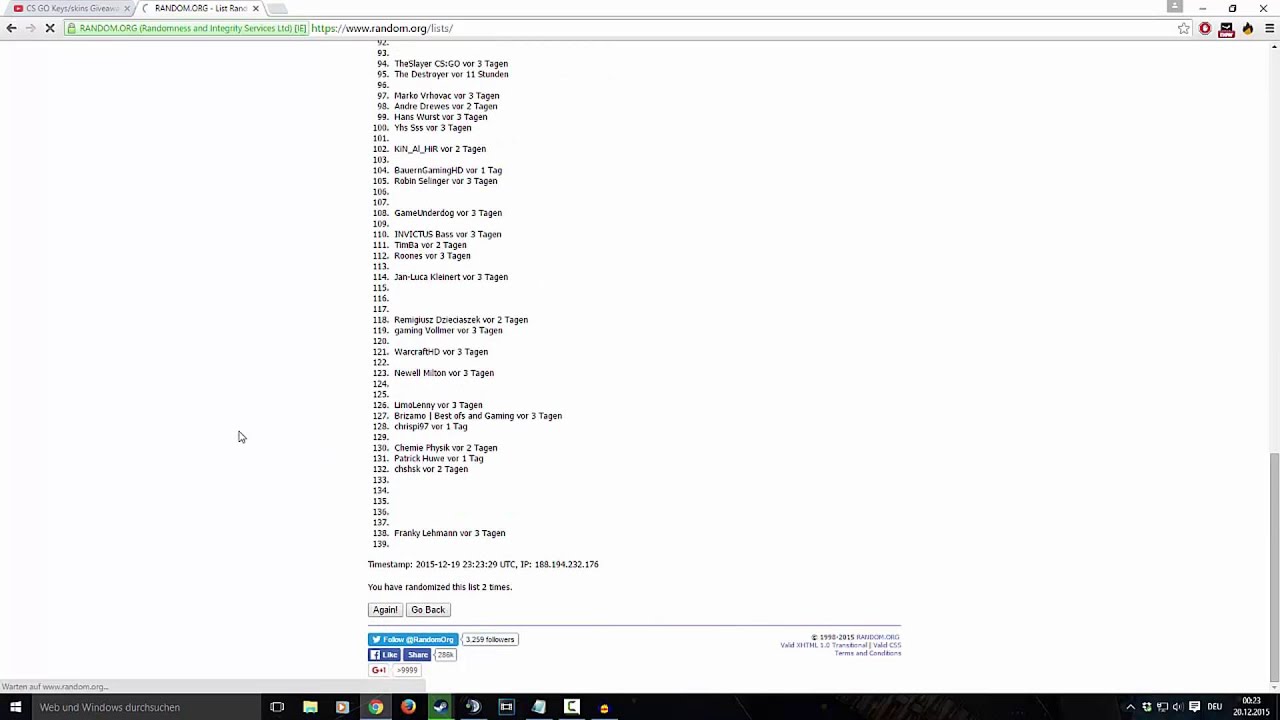Open the flame extension icon
Screen dimensions: 1280x720
[1247, 28]
